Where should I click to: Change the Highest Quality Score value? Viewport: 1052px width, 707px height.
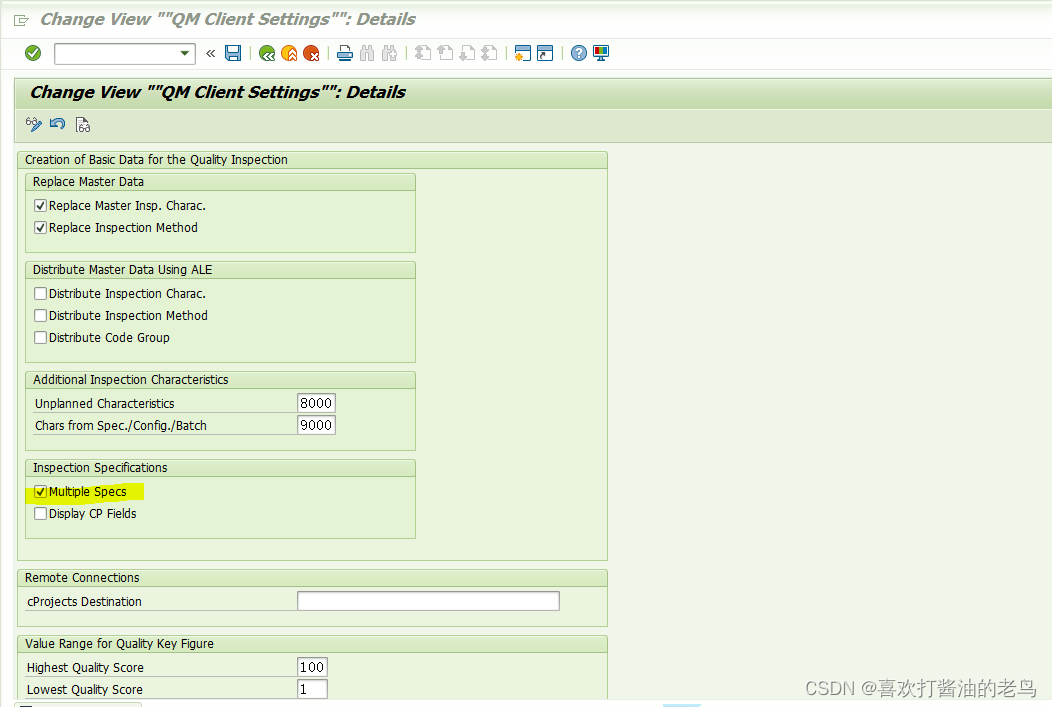point(311,667)
